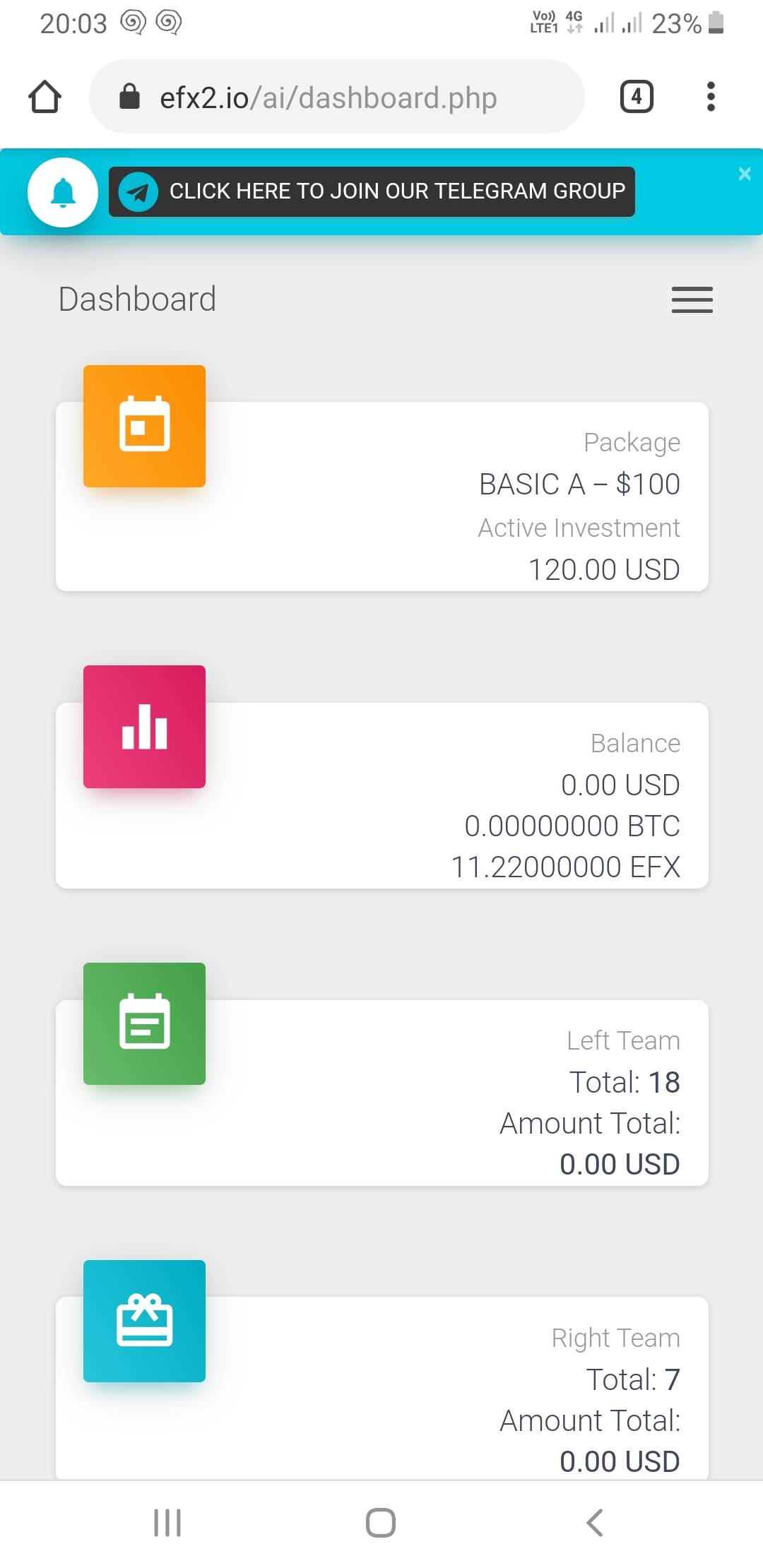Click the Telegram paper plane icon

pos(138,192)
